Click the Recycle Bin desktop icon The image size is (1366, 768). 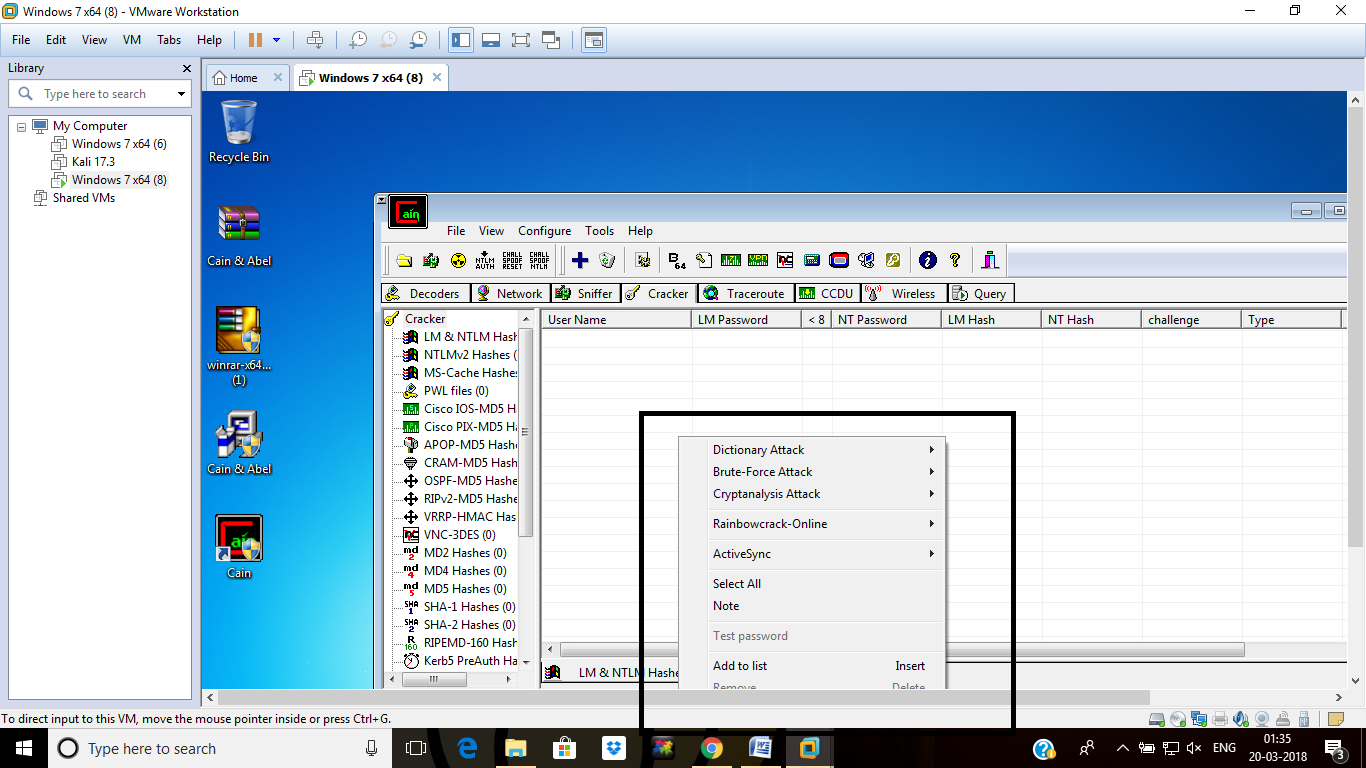pos(239,132)
